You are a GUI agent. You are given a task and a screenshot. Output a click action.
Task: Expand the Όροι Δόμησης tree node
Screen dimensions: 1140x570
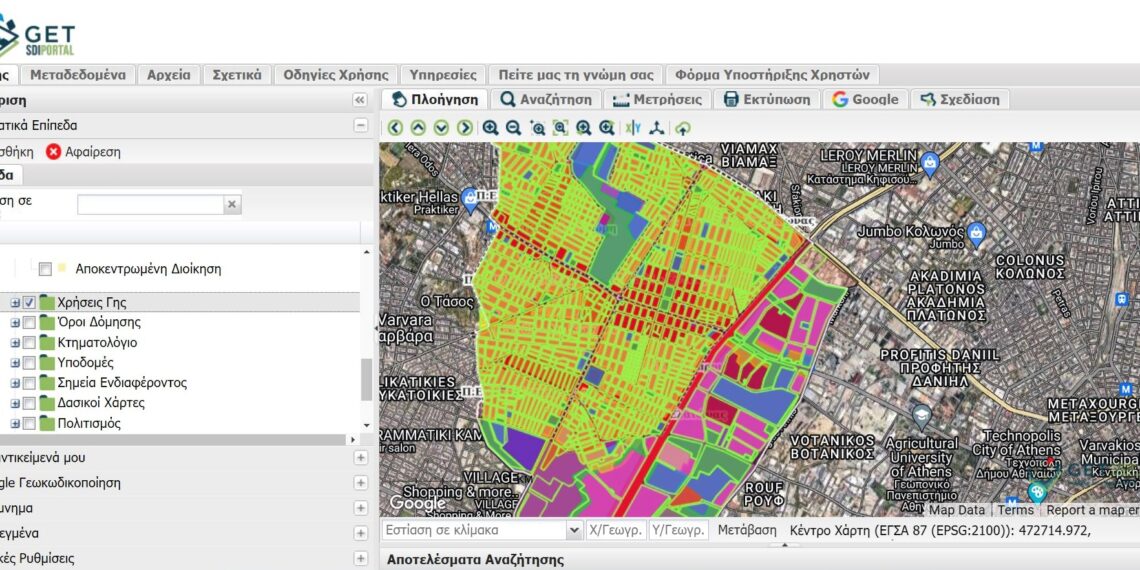[15, 323]
